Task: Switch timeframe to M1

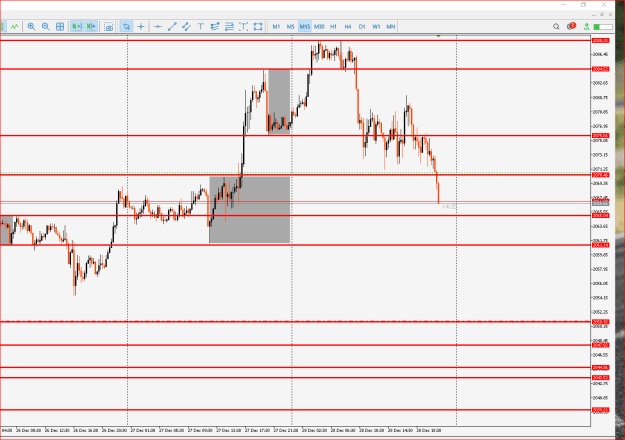Action: pyautogui.click(x=276, y=27)
